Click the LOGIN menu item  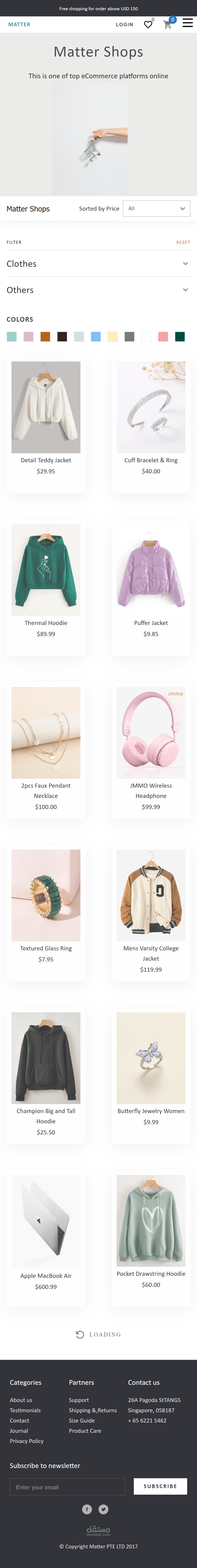pyautogui.click(x=124, y=24)
